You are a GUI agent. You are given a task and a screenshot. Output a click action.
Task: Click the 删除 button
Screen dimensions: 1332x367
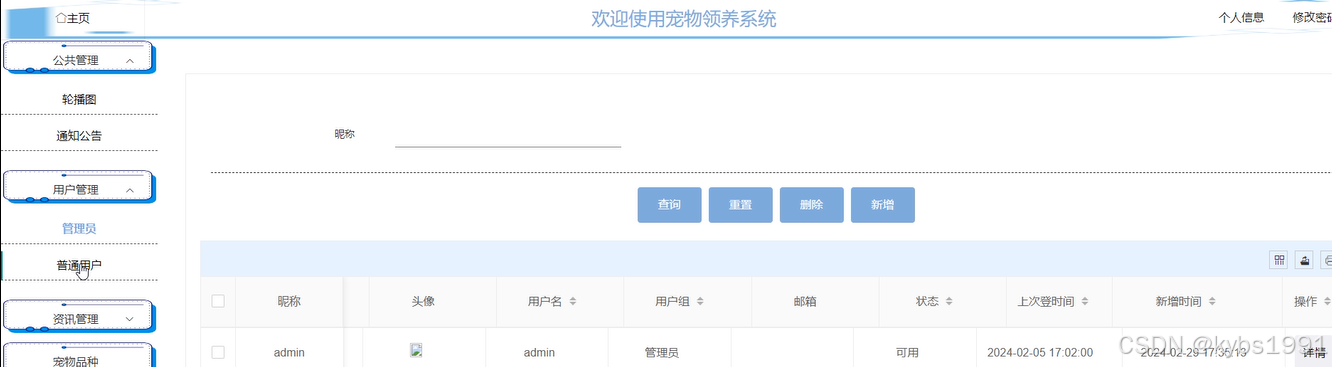coord(812,205)
